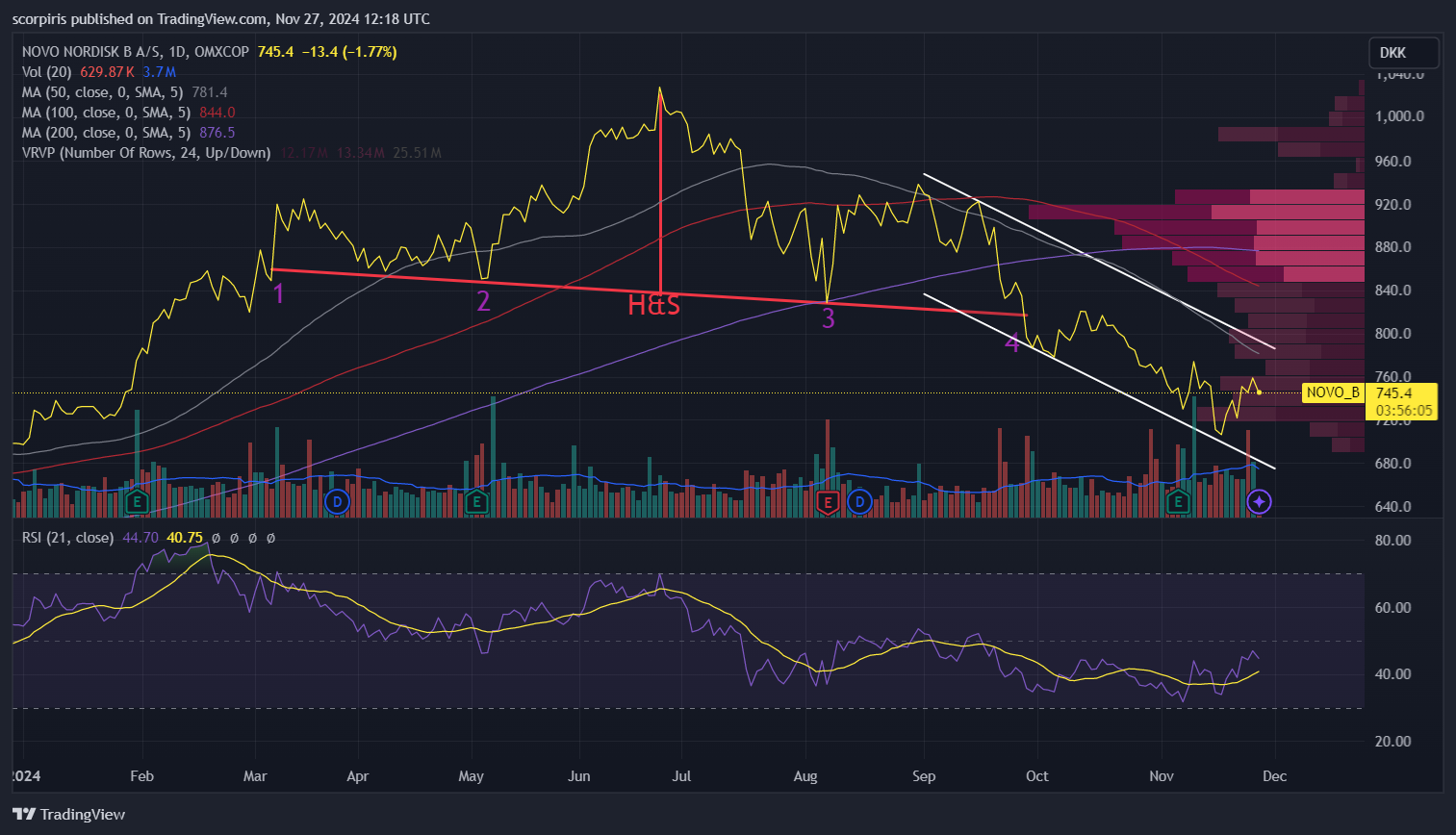1456x835 pixels.
Task: Click the NOVO_B price line label
Action: point(1333,392)
